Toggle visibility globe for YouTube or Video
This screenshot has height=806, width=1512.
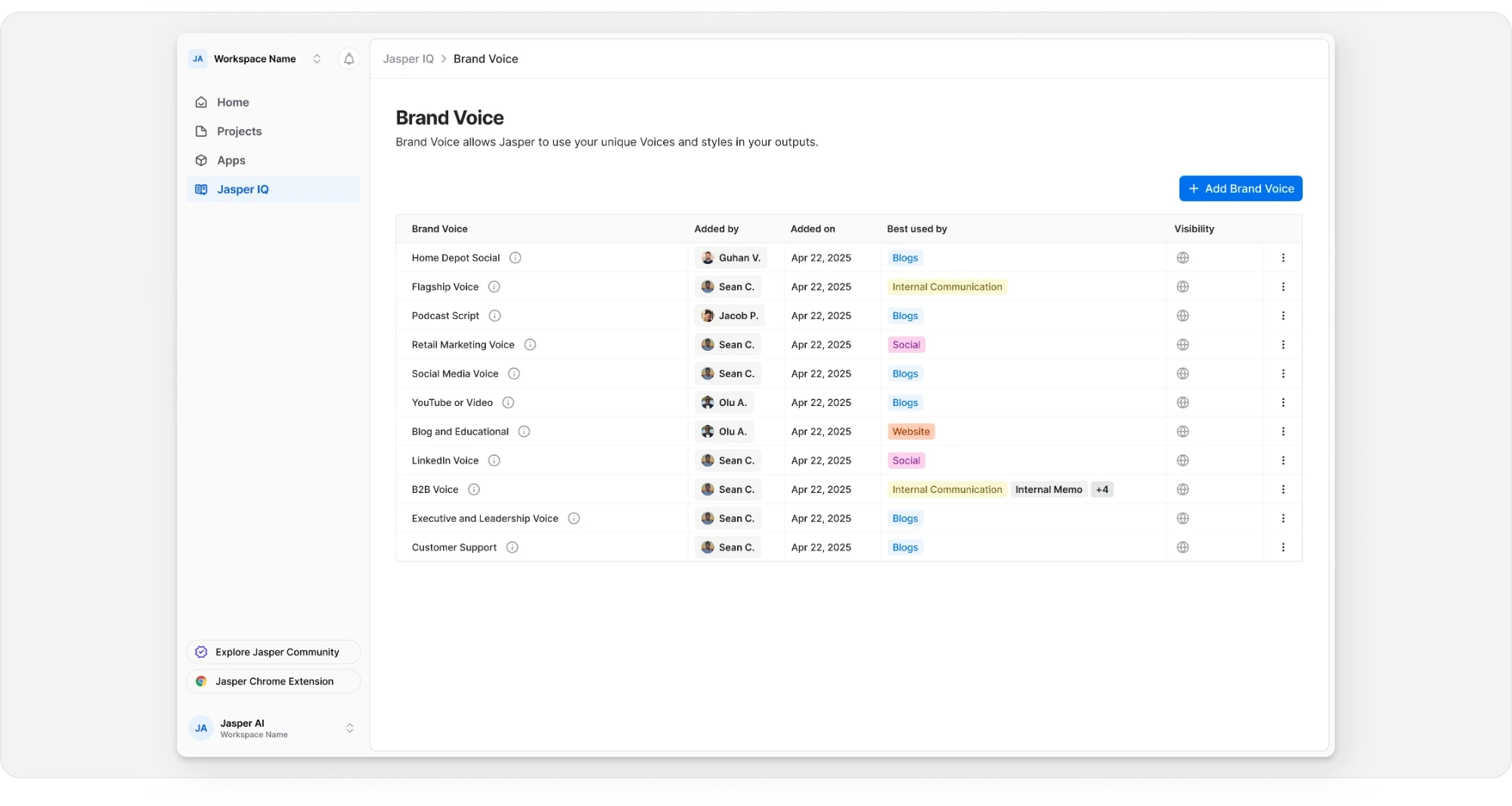[x=1183, y=403]
